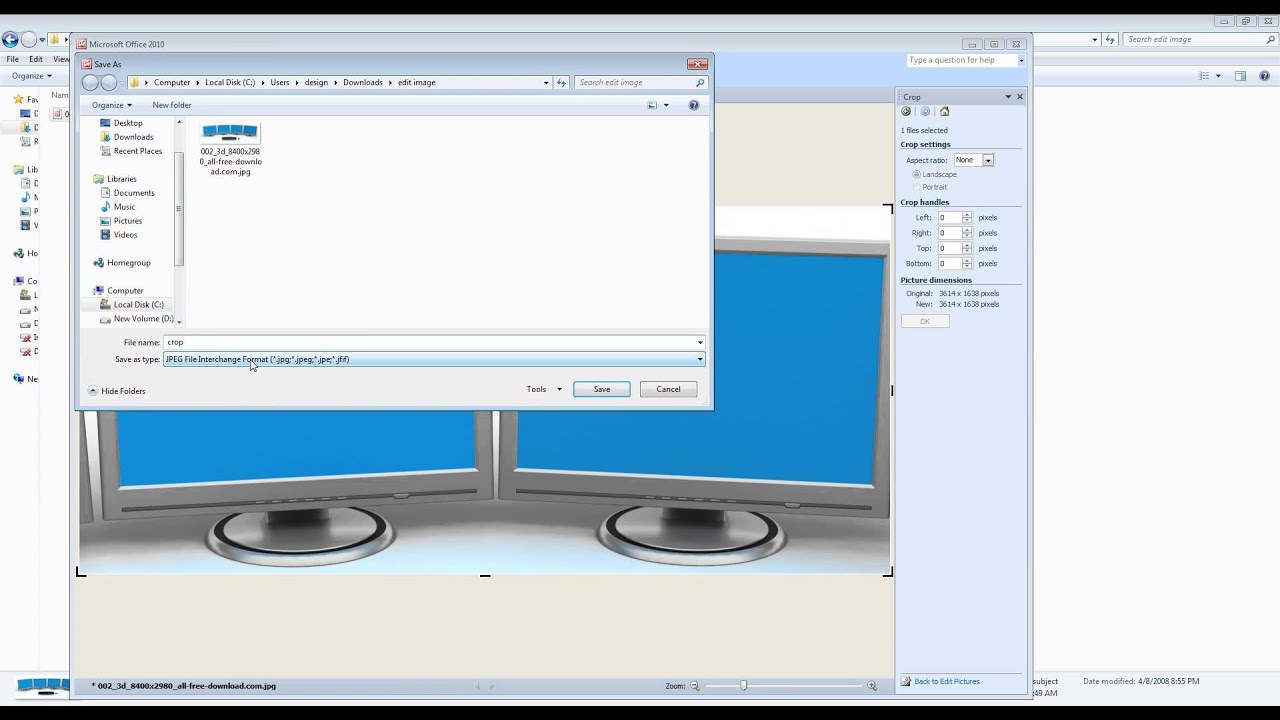1280x720 pixels.
Task: Go forward in Save As dialog
Action: 109,83
